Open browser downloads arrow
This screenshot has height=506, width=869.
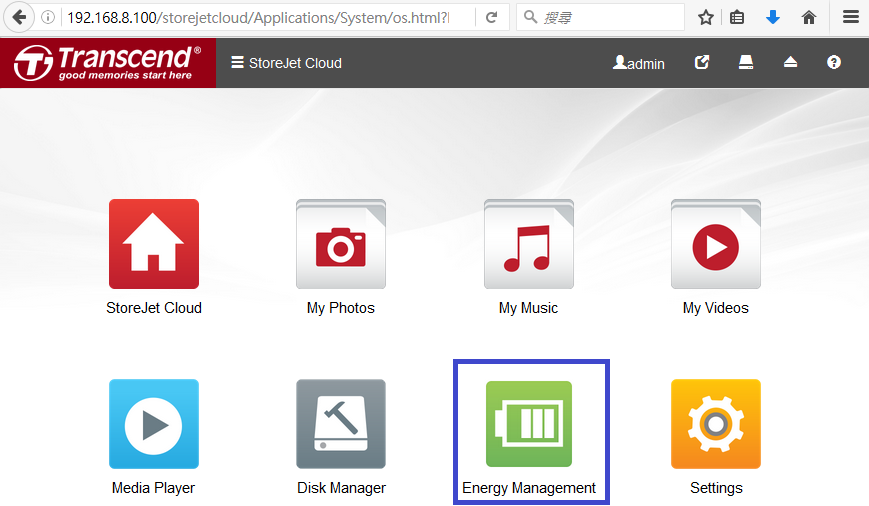pos(773,18)
